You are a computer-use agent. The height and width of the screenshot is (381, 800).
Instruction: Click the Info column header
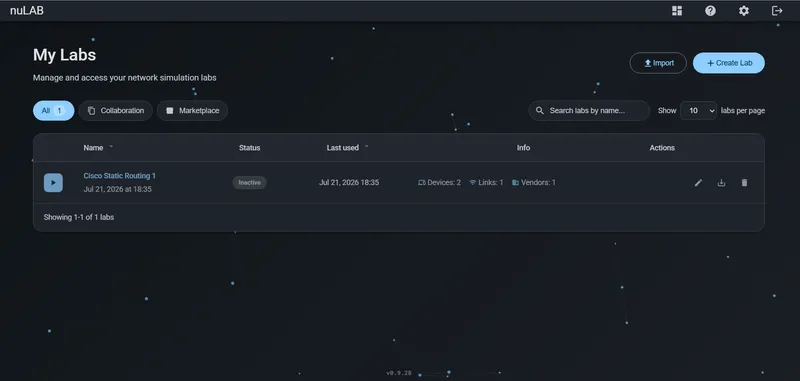[523, 148]
